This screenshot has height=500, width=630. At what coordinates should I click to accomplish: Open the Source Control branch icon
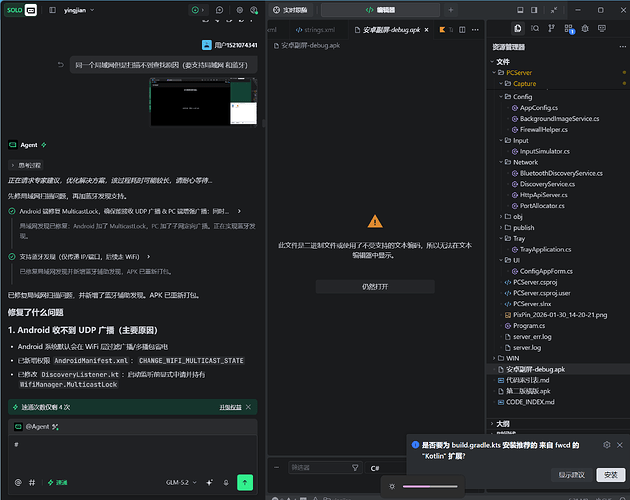[551, 28]
